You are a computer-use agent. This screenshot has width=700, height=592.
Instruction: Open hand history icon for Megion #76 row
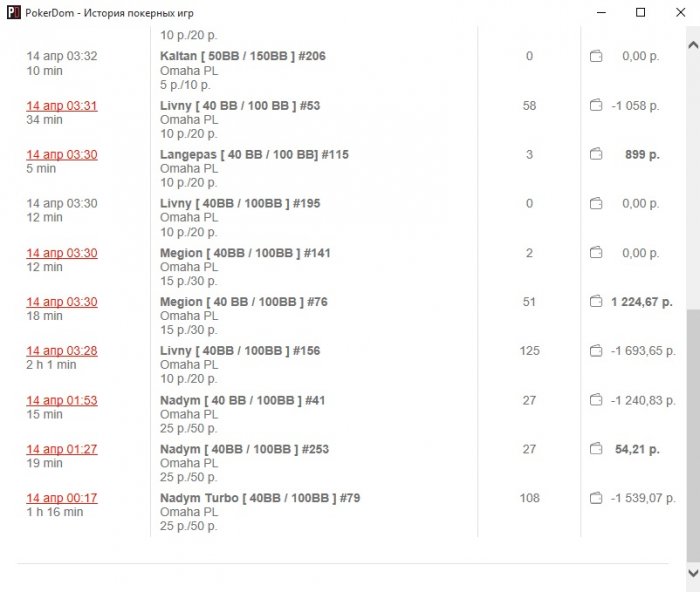[596, 302]
